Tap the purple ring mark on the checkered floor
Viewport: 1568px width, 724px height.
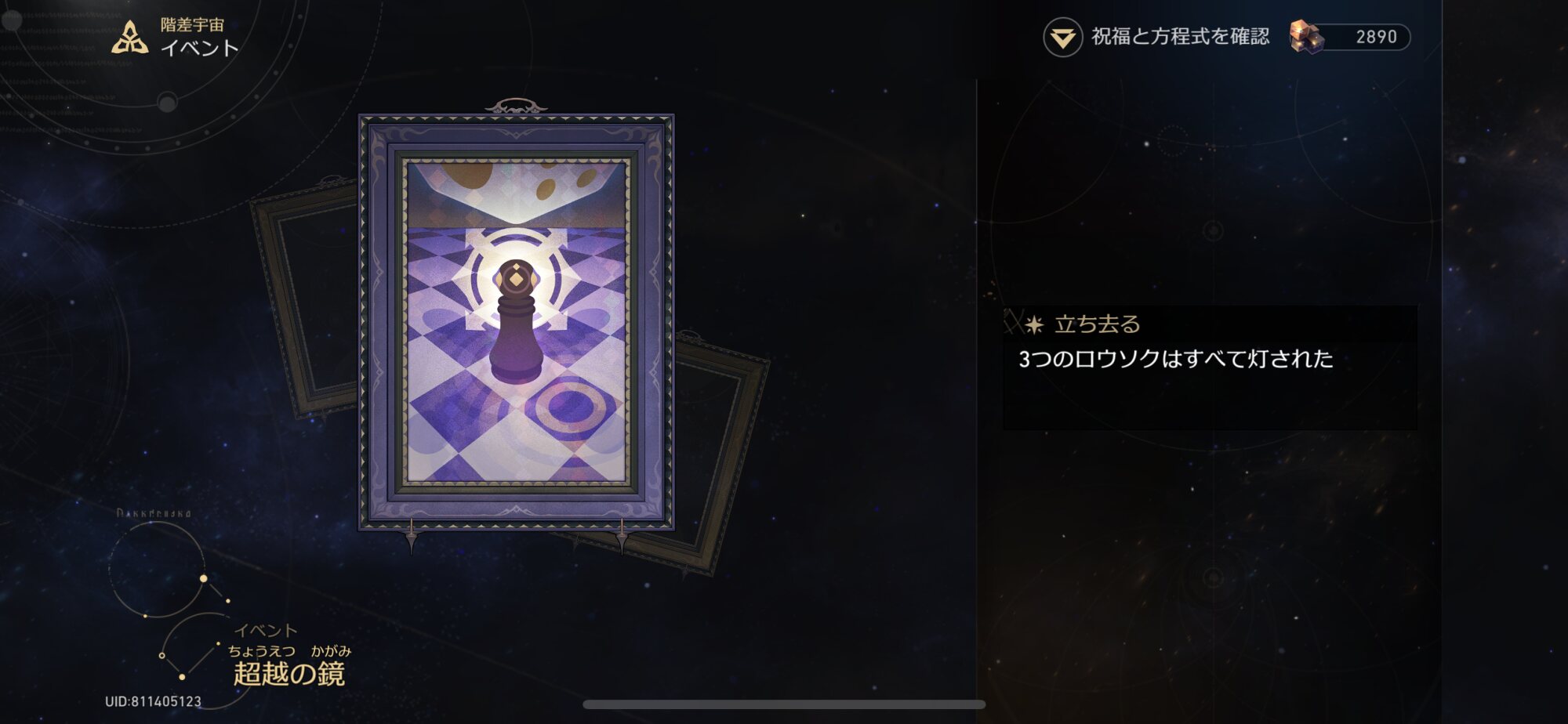click(x=571, y=405)
